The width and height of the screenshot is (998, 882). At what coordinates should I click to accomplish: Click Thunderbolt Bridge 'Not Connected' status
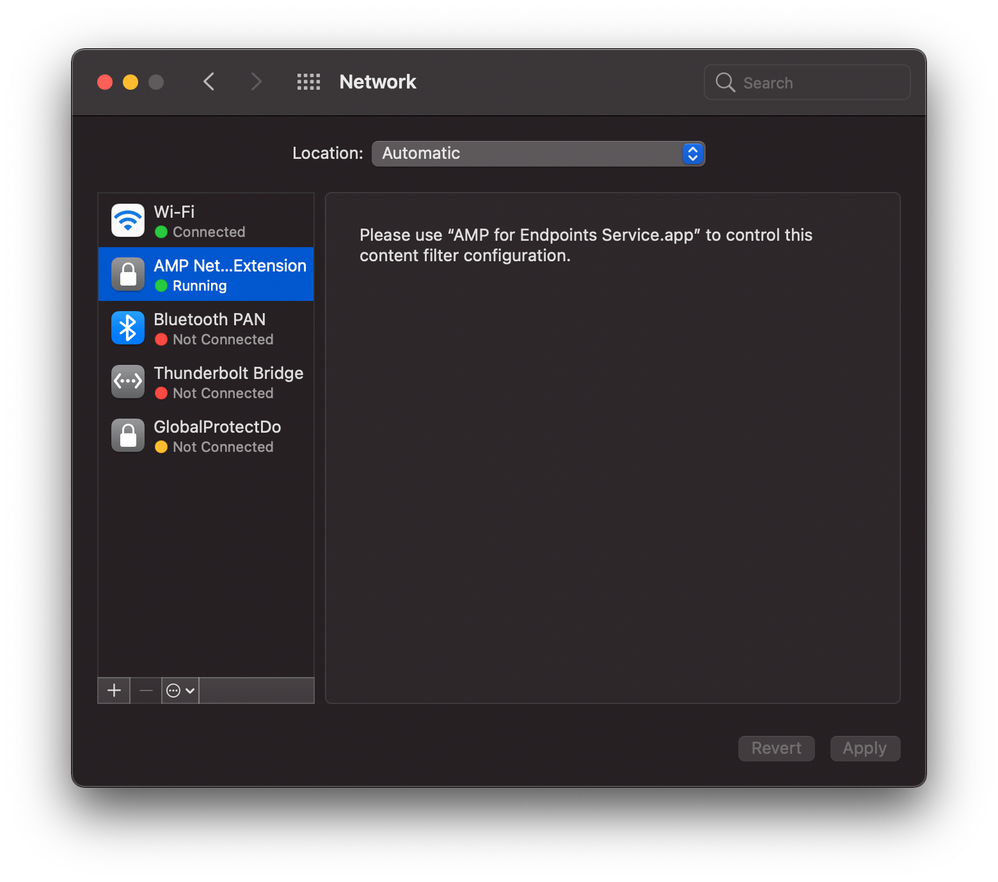pos(223,393)
